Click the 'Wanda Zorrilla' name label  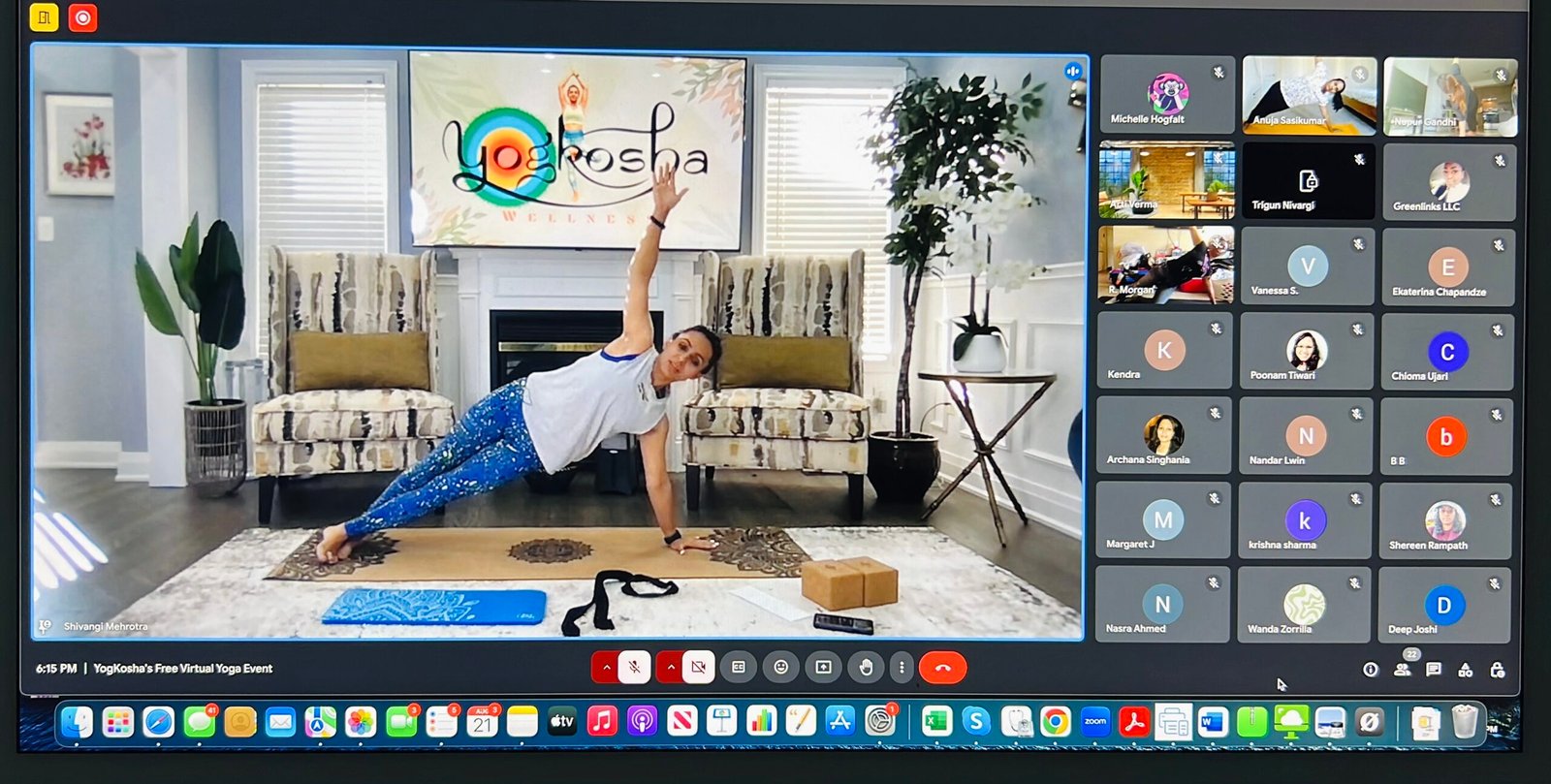(1279, 629)
